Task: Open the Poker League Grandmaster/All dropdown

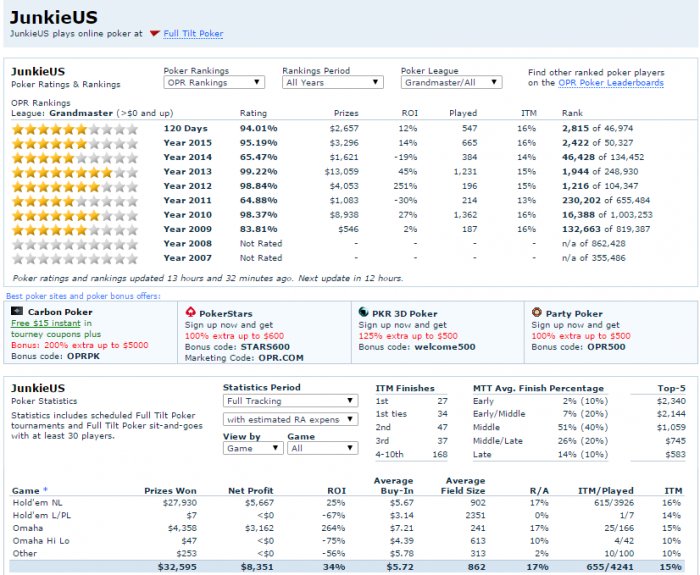Action: (x=450, y=83)
